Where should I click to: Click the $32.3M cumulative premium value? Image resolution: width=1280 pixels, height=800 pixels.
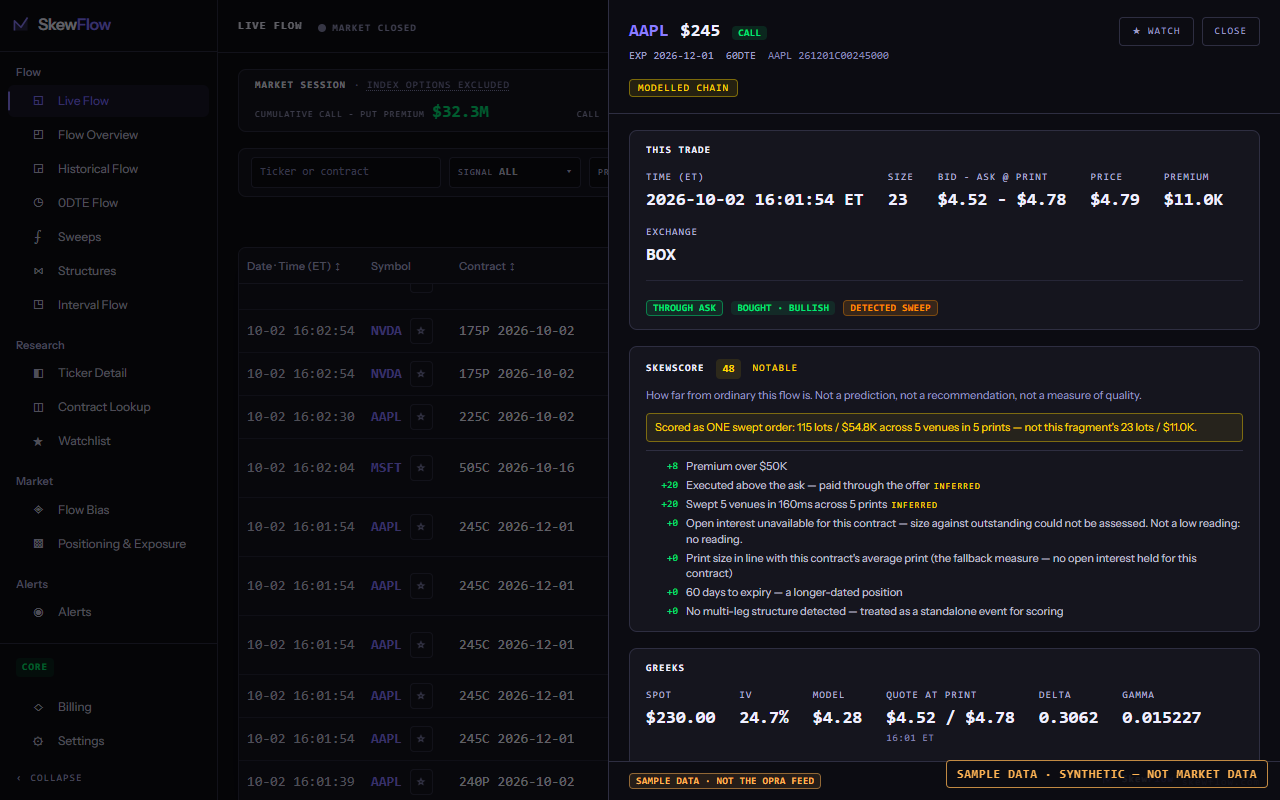(460, 112)
